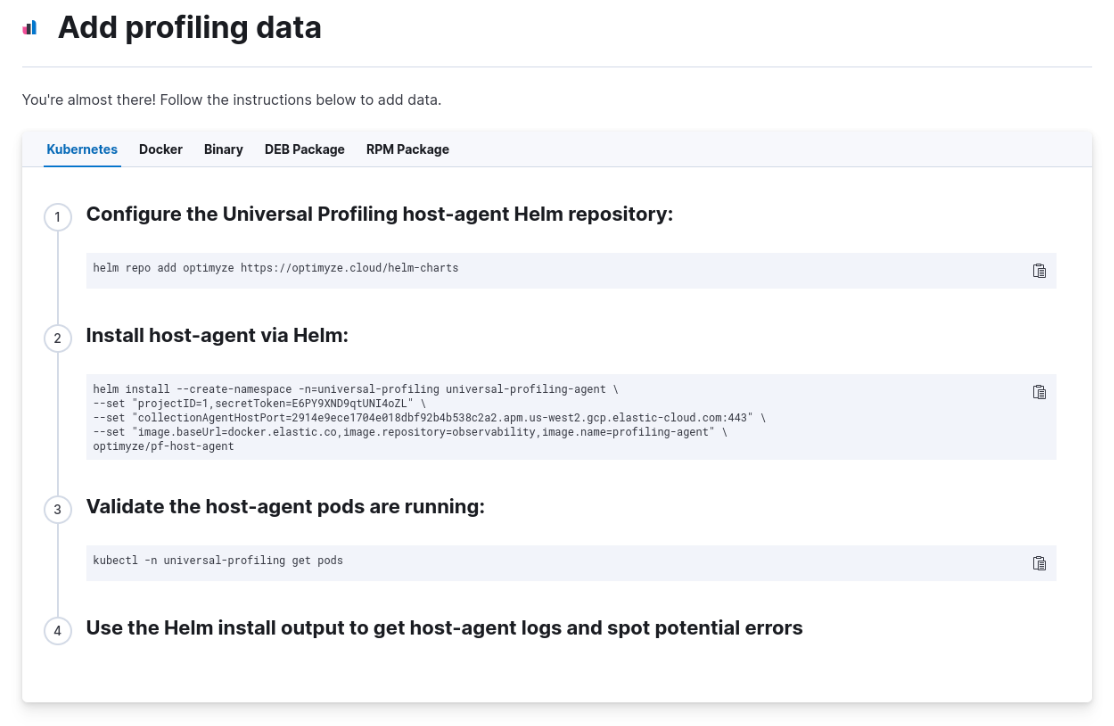Copy the Helm repo add command

1039,270
